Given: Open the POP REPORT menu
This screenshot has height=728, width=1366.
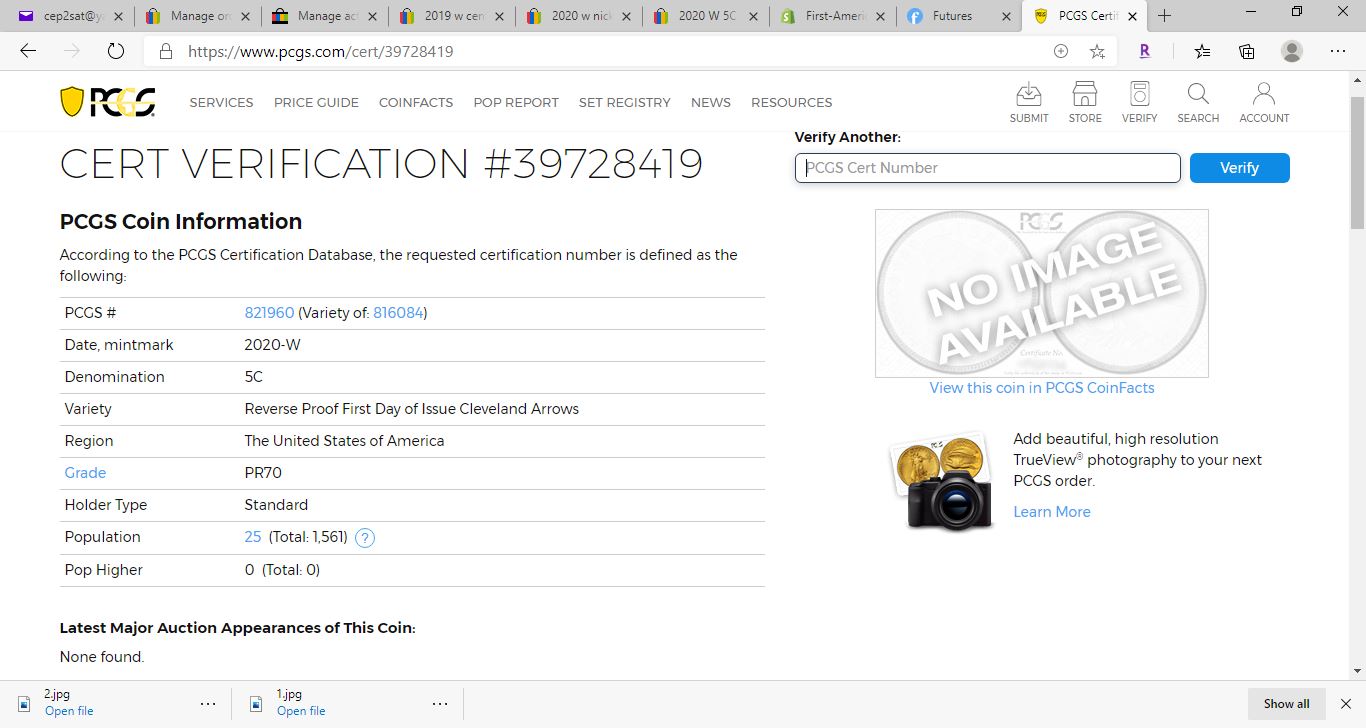Looking at the screenshot, I should tap(516, 102).
